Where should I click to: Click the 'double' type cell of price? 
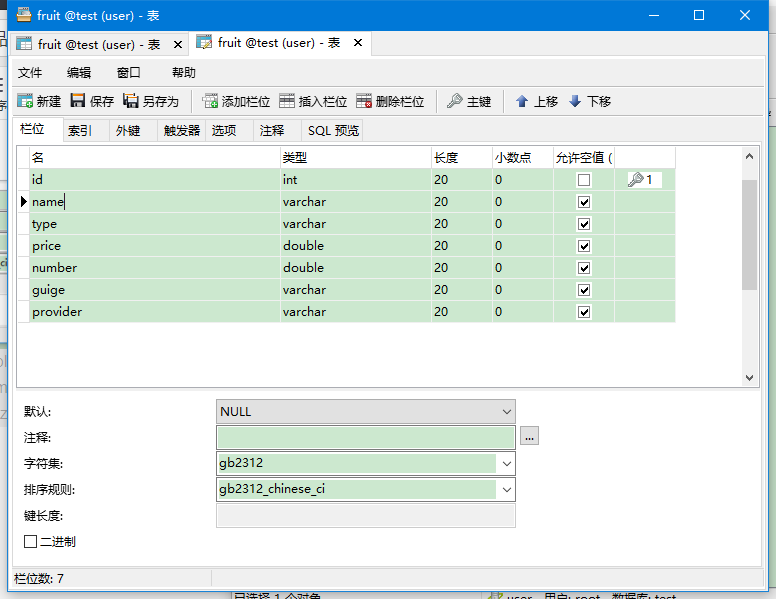click(x=355, y=246)
